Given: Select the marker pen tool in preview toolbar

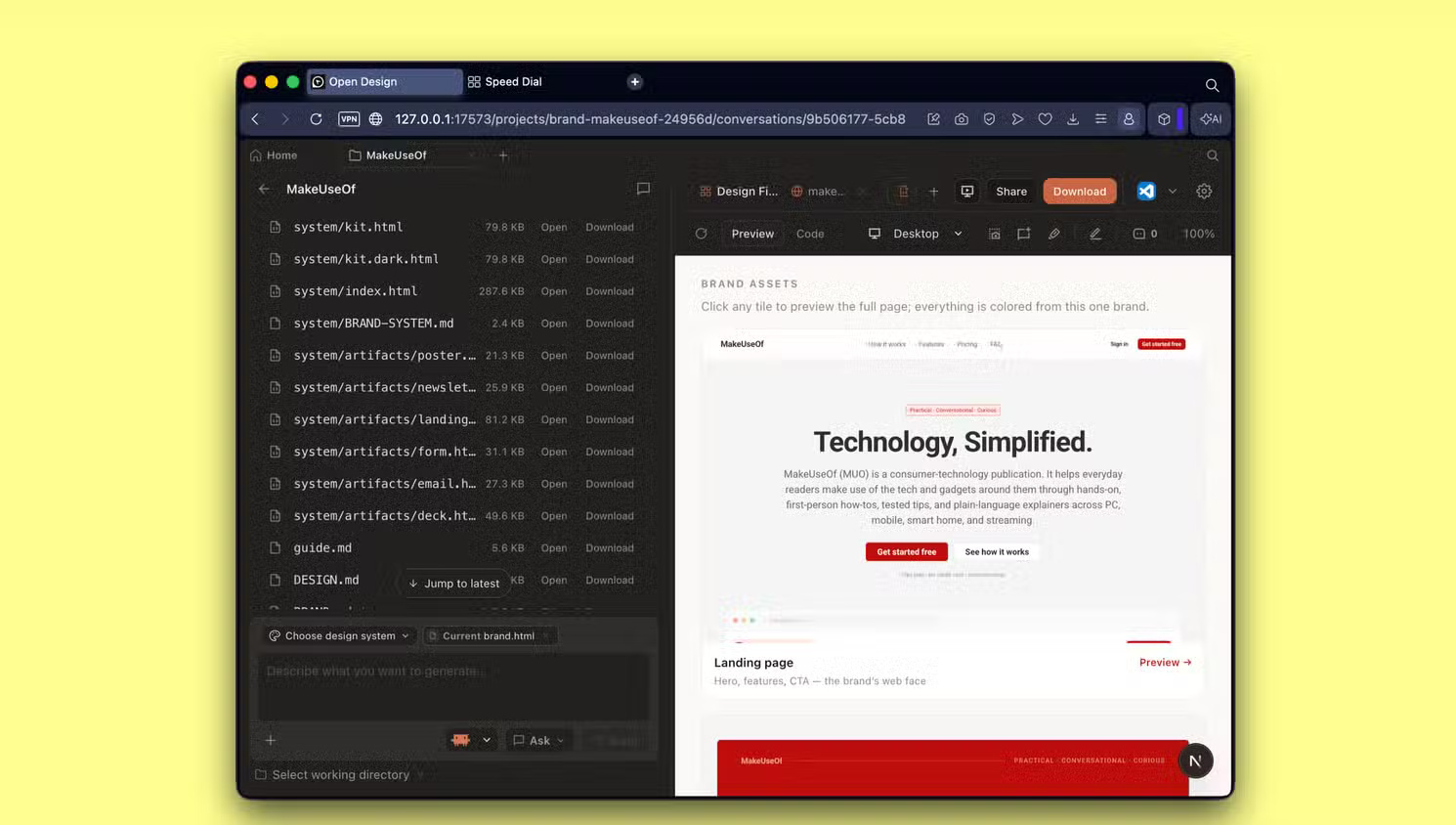Looking at the screenshot, I should (x=1054, y=234).
